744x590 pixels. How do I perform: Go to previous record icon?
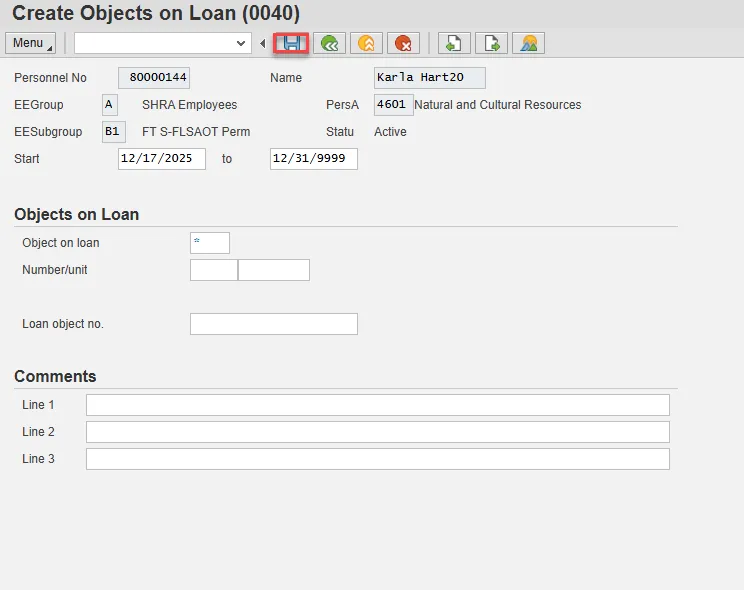(x=454, y=43)
